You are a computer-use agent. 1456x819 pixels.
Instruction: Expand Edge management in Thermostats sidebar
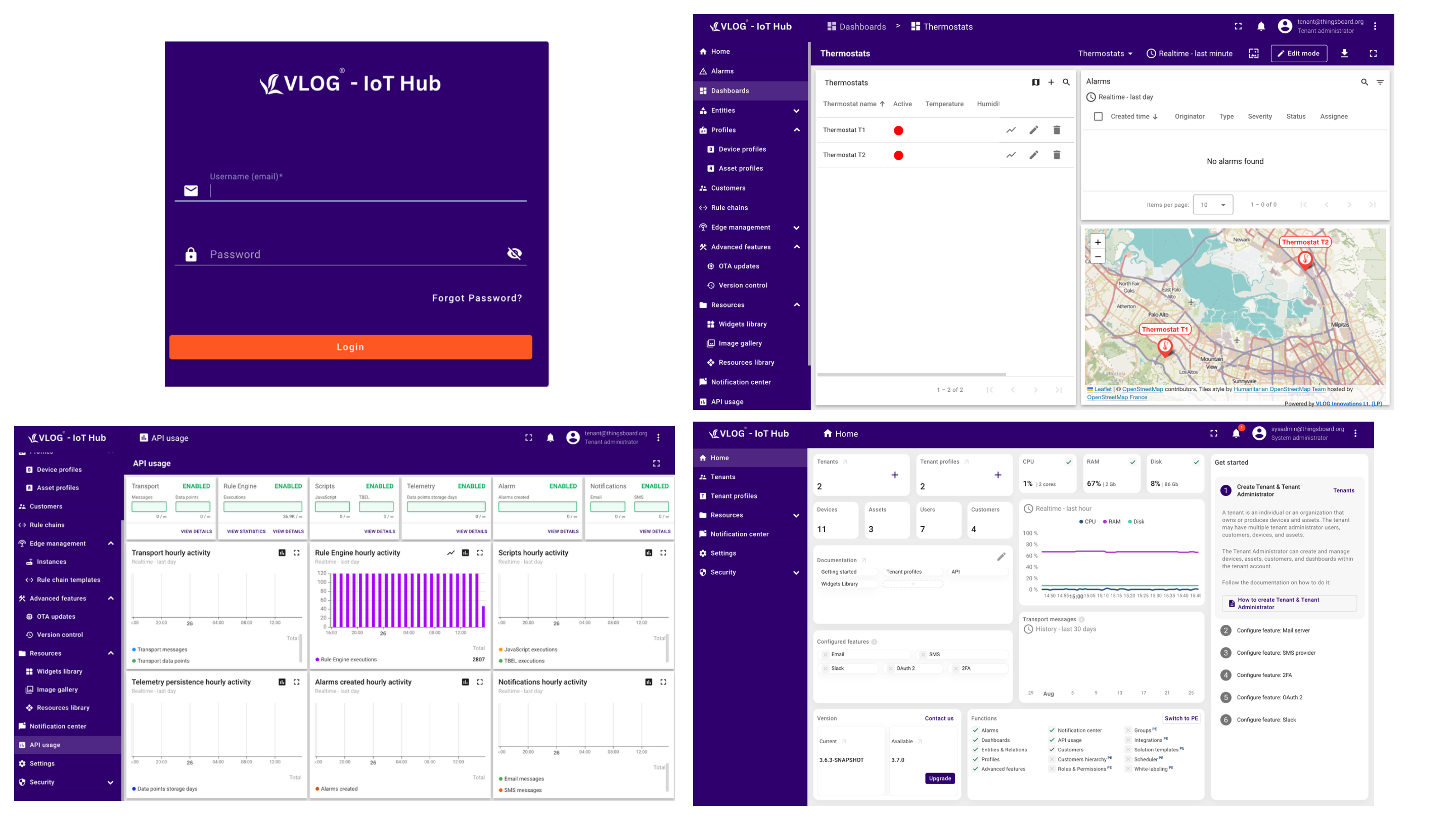(796, 228)
